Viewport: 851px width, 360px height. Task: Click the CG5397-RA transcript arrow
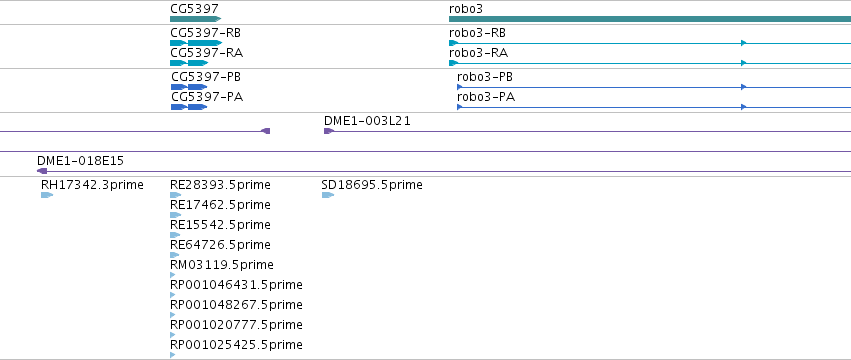189,63
